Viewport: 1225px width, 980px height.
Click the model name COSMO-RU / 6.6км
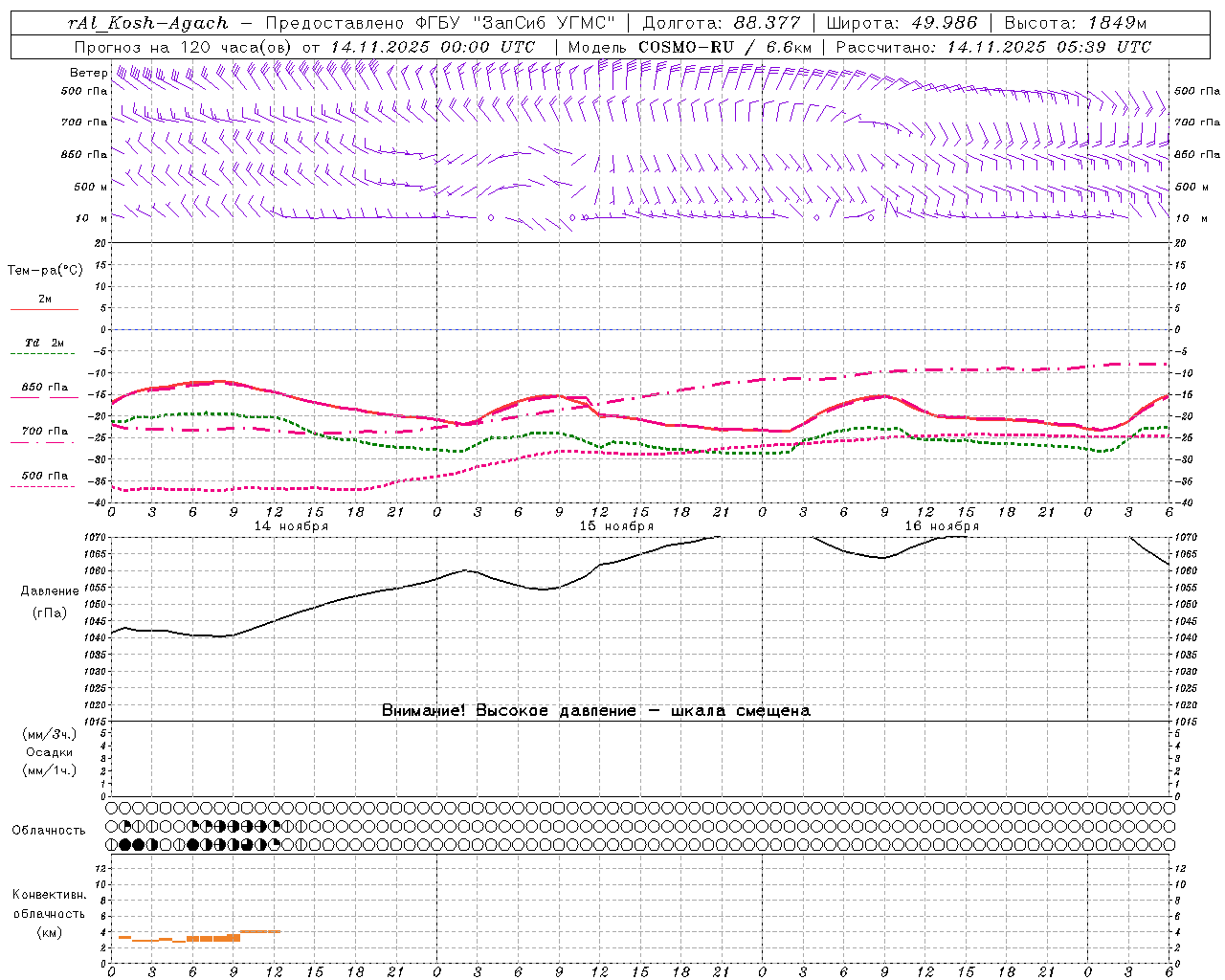click(x=724, y=47)
